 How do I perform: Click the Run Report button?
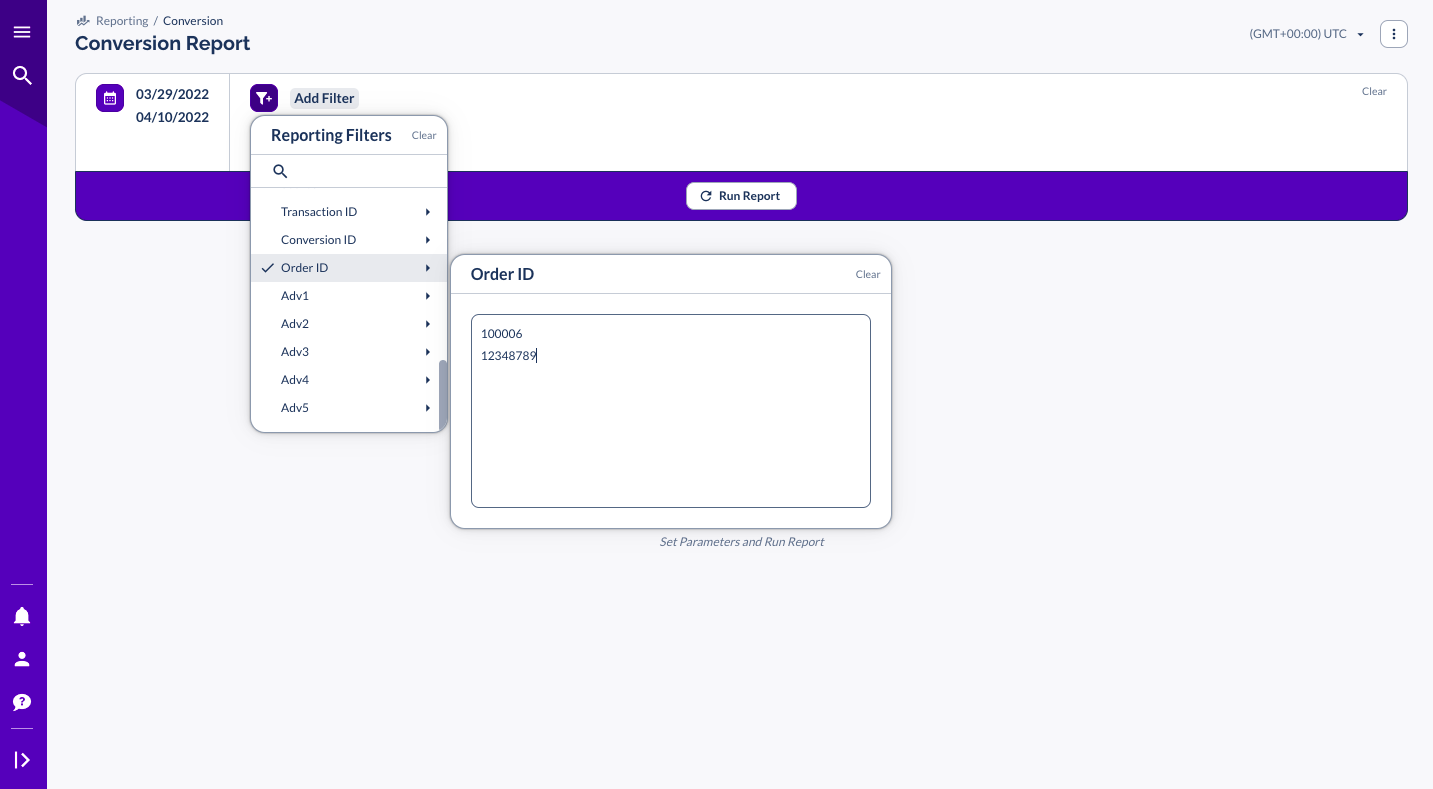(741, 196)
